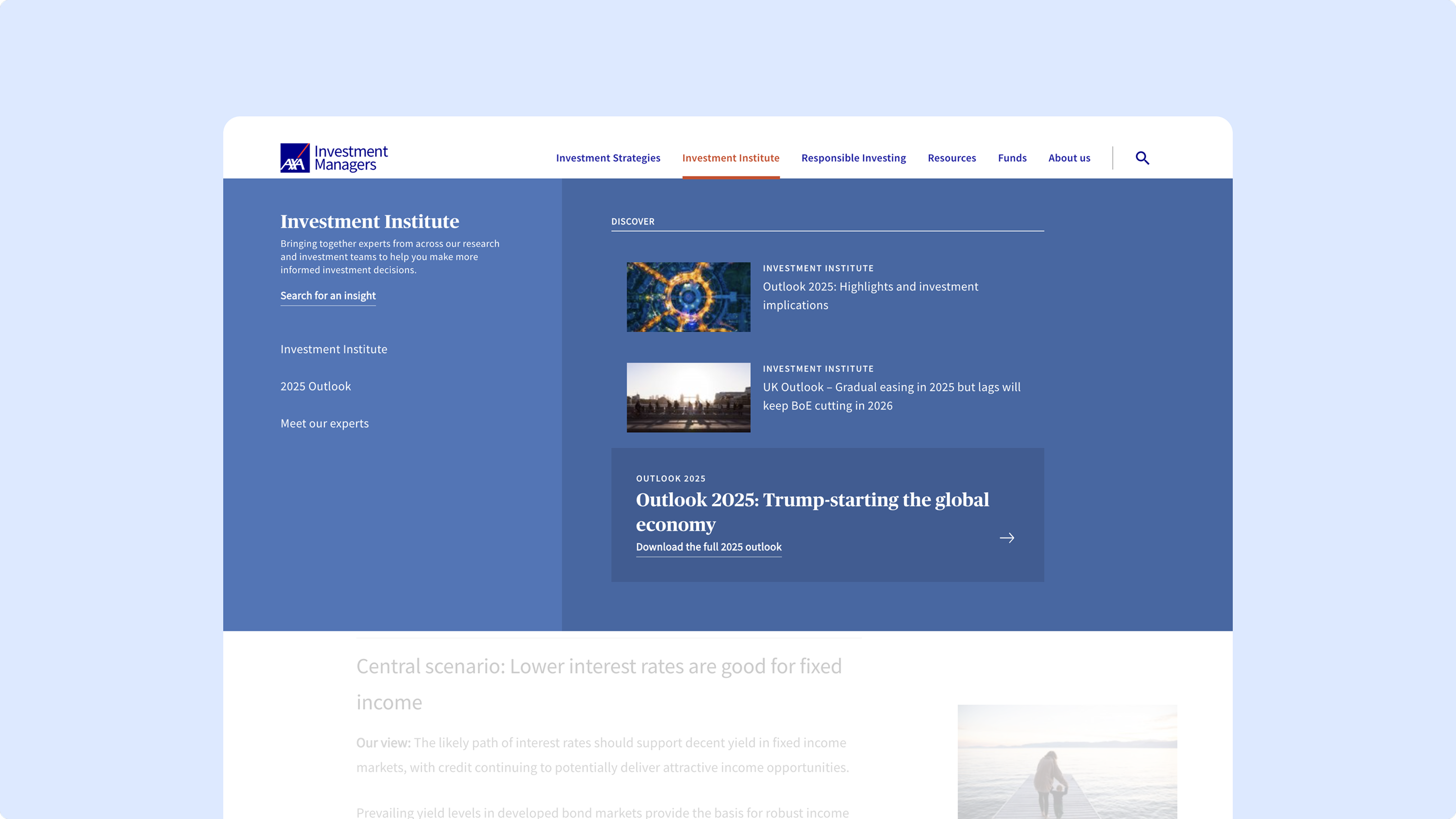Image resolution: width=1456 pixels, height=819 pixels.
Task: Click the pier photo in the page behind
Action: [1067, 761]
